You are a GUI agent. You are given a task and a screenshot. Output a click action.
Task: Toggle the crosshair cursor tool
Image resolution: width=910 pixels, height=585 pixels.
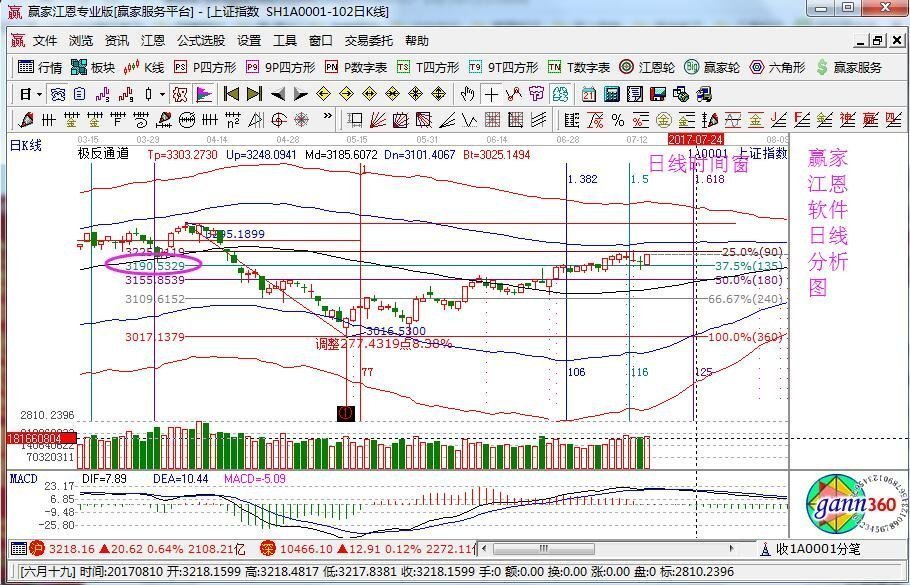(x=492, y=94)
